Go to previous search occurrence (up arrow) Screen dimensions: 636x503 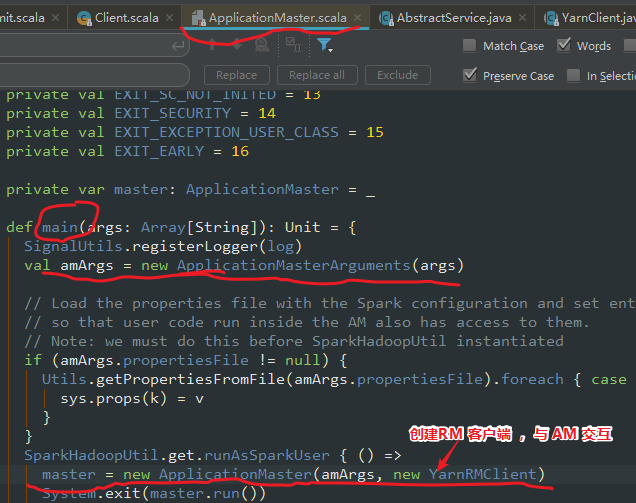(x=212, y=45)
